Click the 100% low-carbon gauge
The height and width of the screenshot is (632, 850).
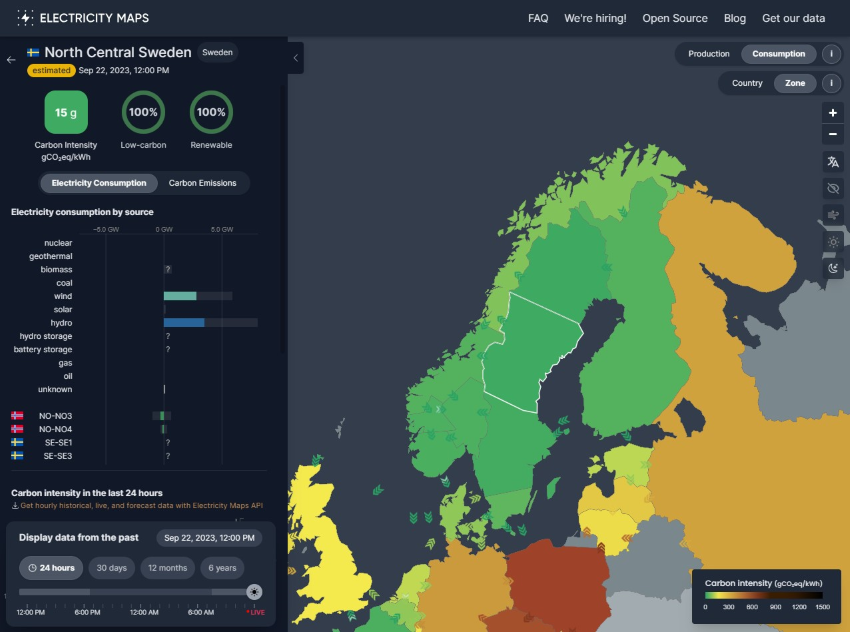click(x=143, y=112)
